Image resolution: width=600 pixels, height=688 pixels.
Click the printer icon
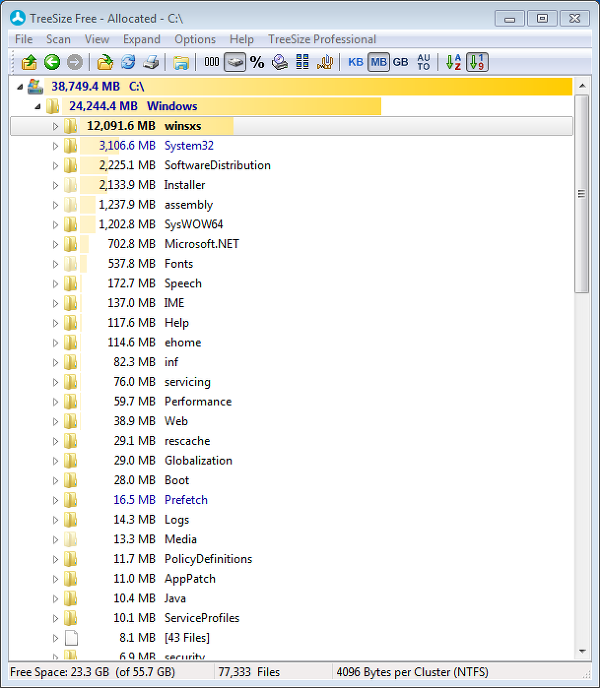pyautogui.click(x=151, y=62)
